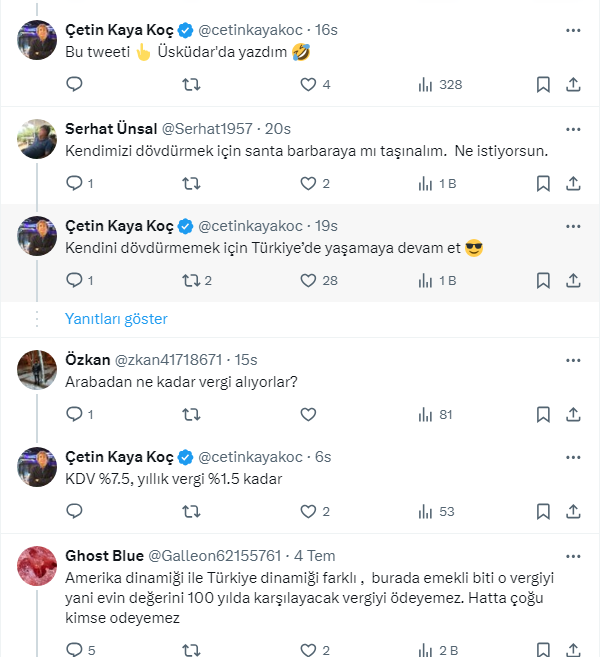Image resolution: width=603 pixels, height=657 pixels.
Task: Like the tweet with 28 likes
Action: (x=309, y=280)
